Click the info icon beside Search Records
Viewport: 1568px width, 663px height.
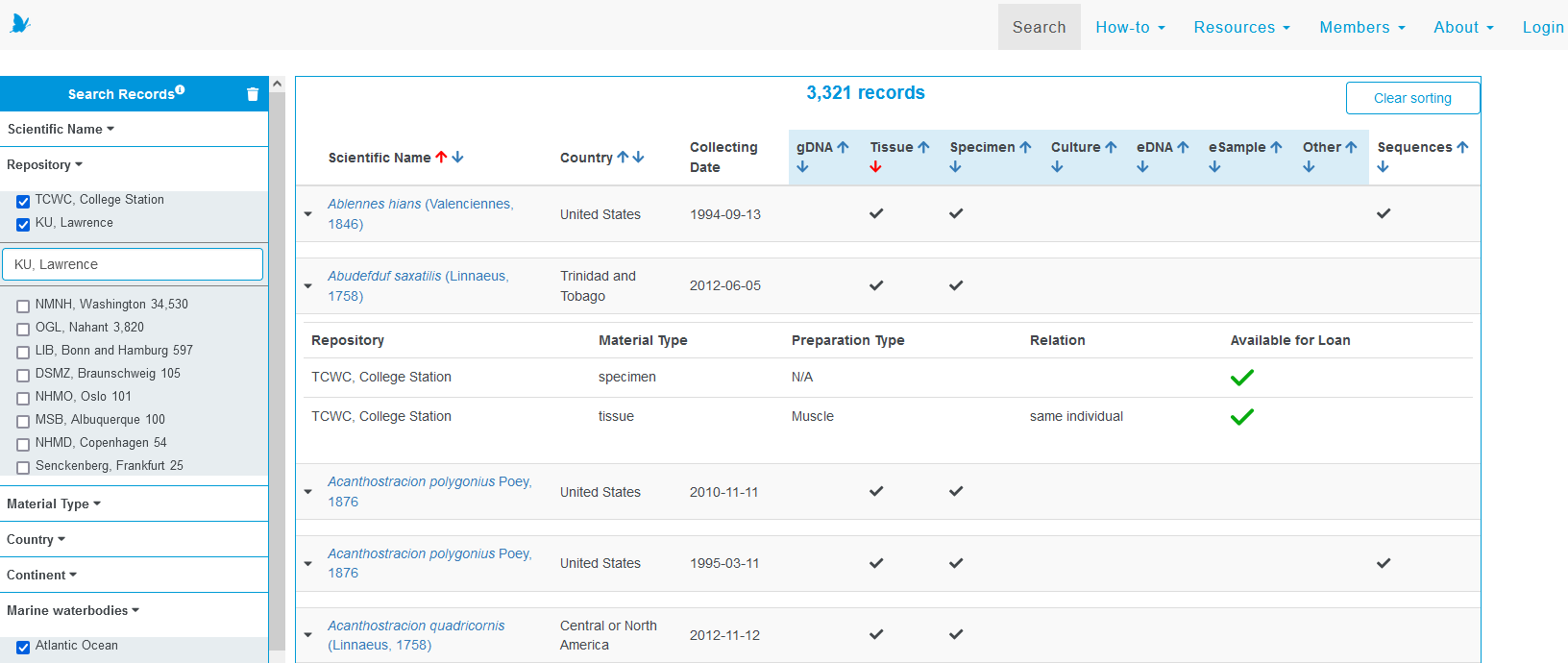(180, 90)
